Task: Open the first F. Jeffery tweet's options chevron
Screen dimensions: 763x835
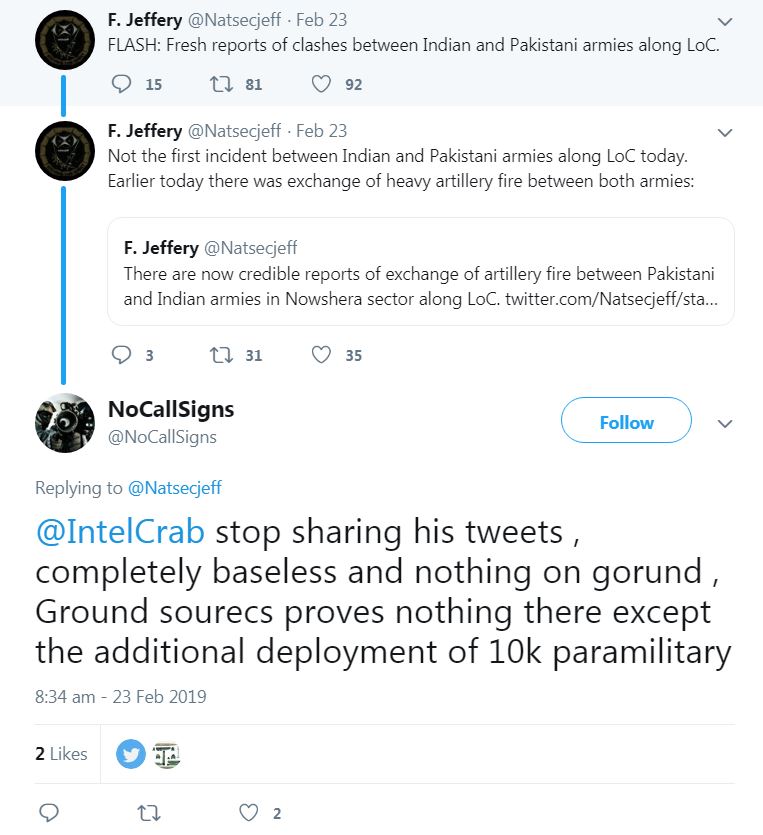Action: coord(725,20)
